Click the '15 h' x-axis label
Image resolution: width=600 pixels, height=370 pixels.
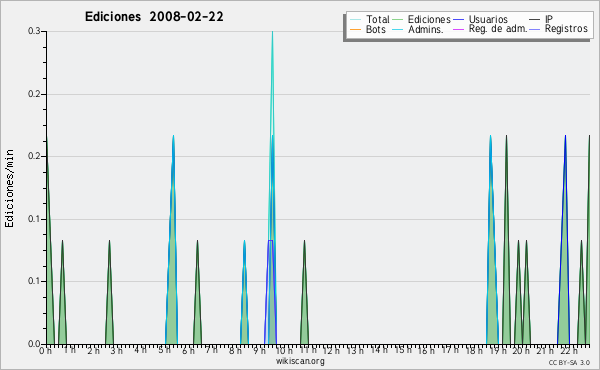(x=403, y=350)
